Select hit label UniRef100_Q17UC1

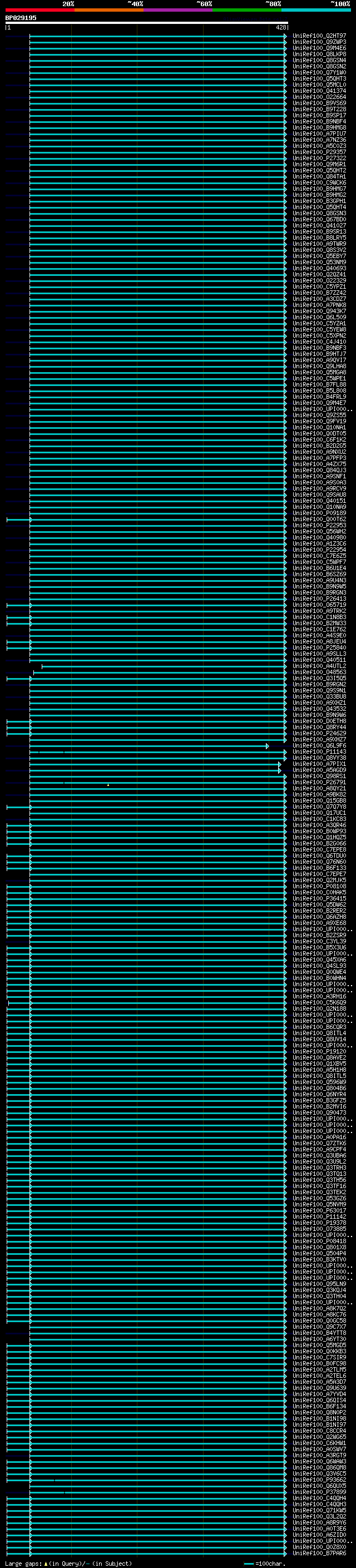pyautogui.click(x=319, y=813)
